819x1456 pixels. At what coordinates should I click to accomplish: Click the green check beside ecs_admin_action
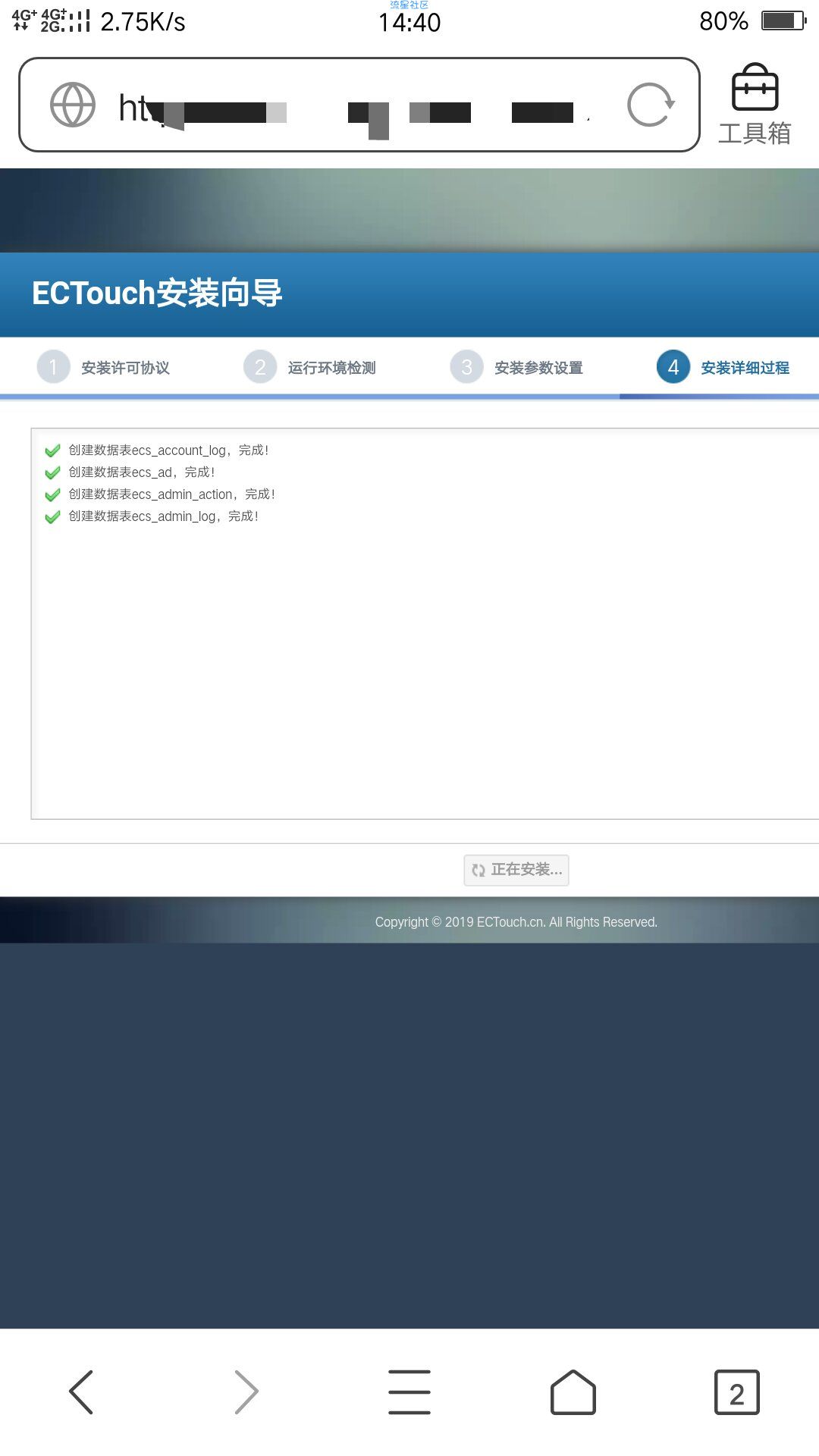point(52,495)
